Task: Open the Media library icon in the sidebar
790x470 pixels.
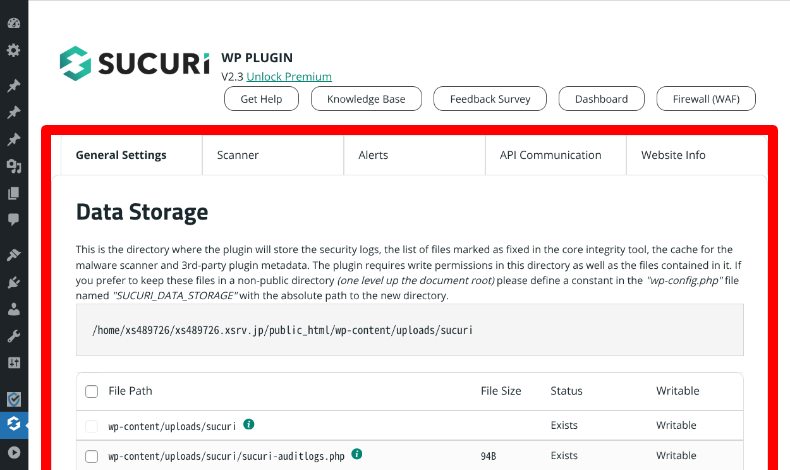Action: tap(14, 166)
